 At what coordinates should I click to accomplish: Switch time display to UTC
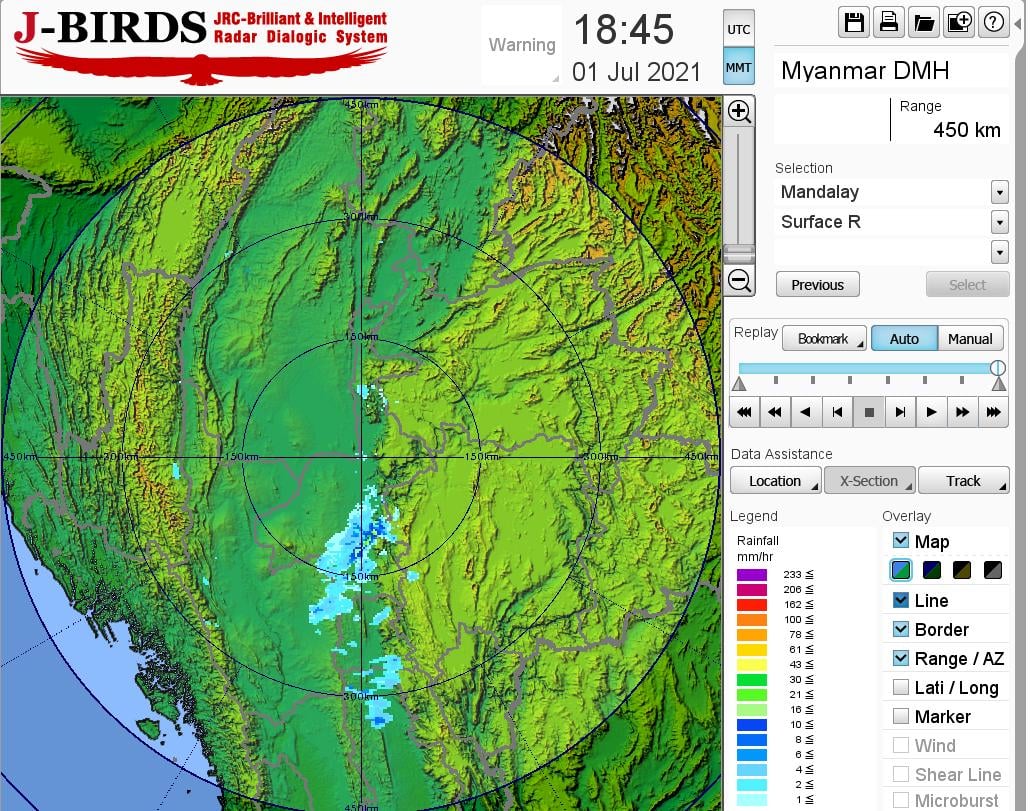[739, 30]
